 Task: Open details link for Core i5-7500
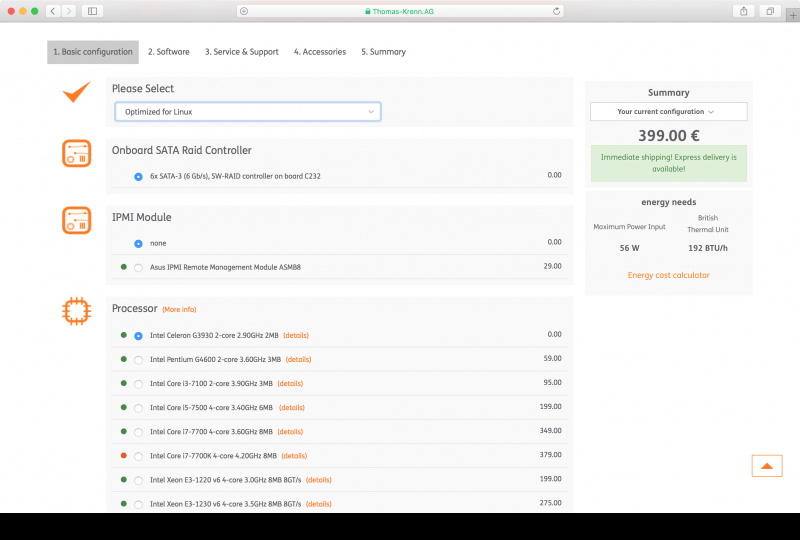pyautogui.click(x=292, y=407)
